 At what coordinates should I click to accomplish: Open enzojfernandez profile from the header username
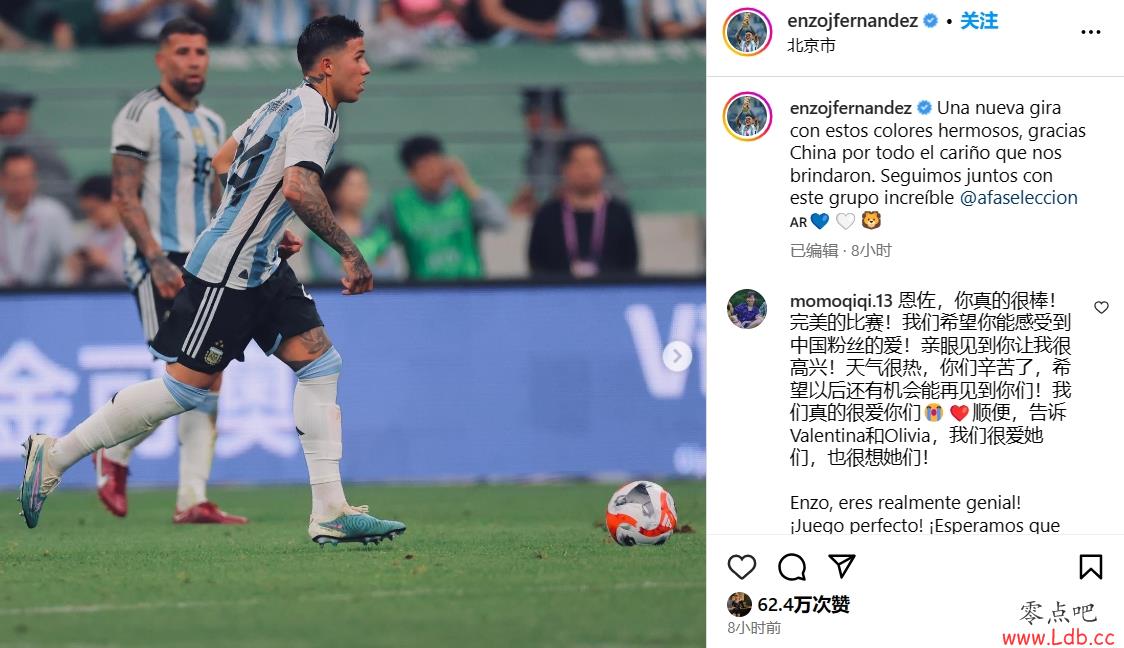[852, 21]
